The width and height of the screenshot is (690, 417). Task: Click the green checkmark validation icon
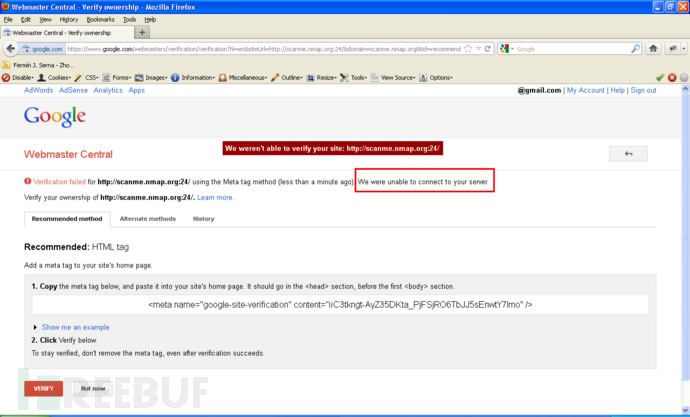tap(660, 77)
